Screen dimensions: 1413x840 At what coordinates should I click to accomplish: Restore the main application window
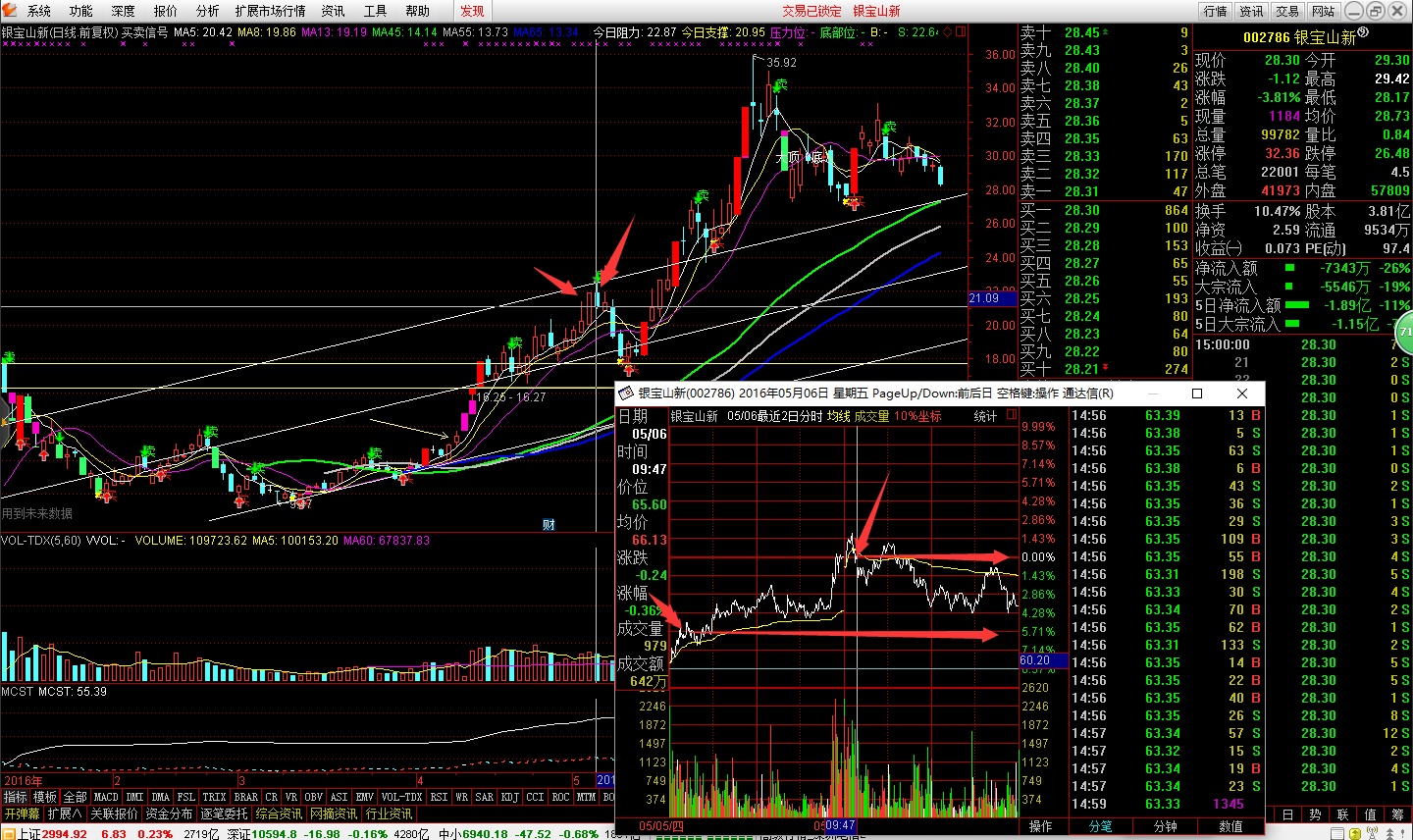pos(1375,11)
